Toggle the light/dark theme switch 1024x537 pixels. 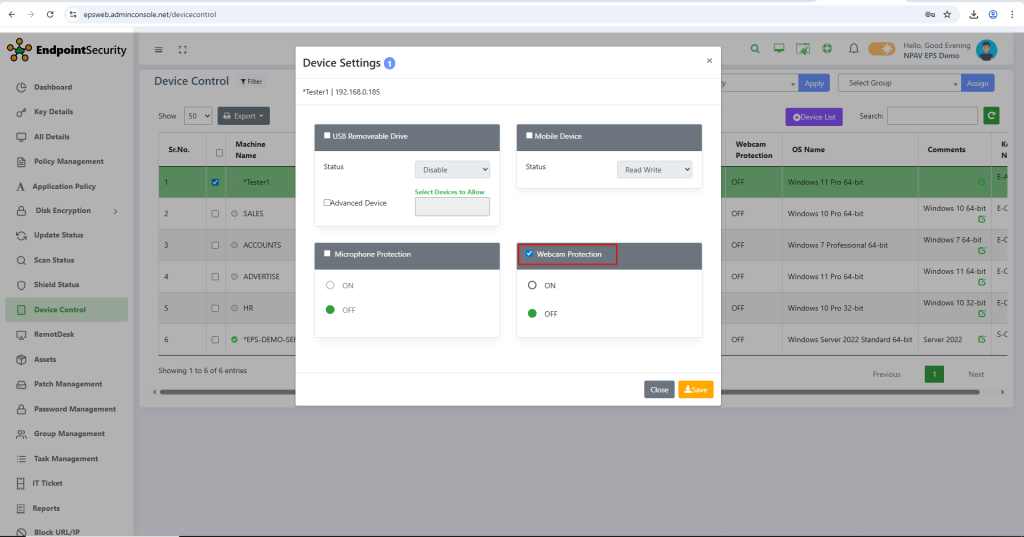click(881, 49)
